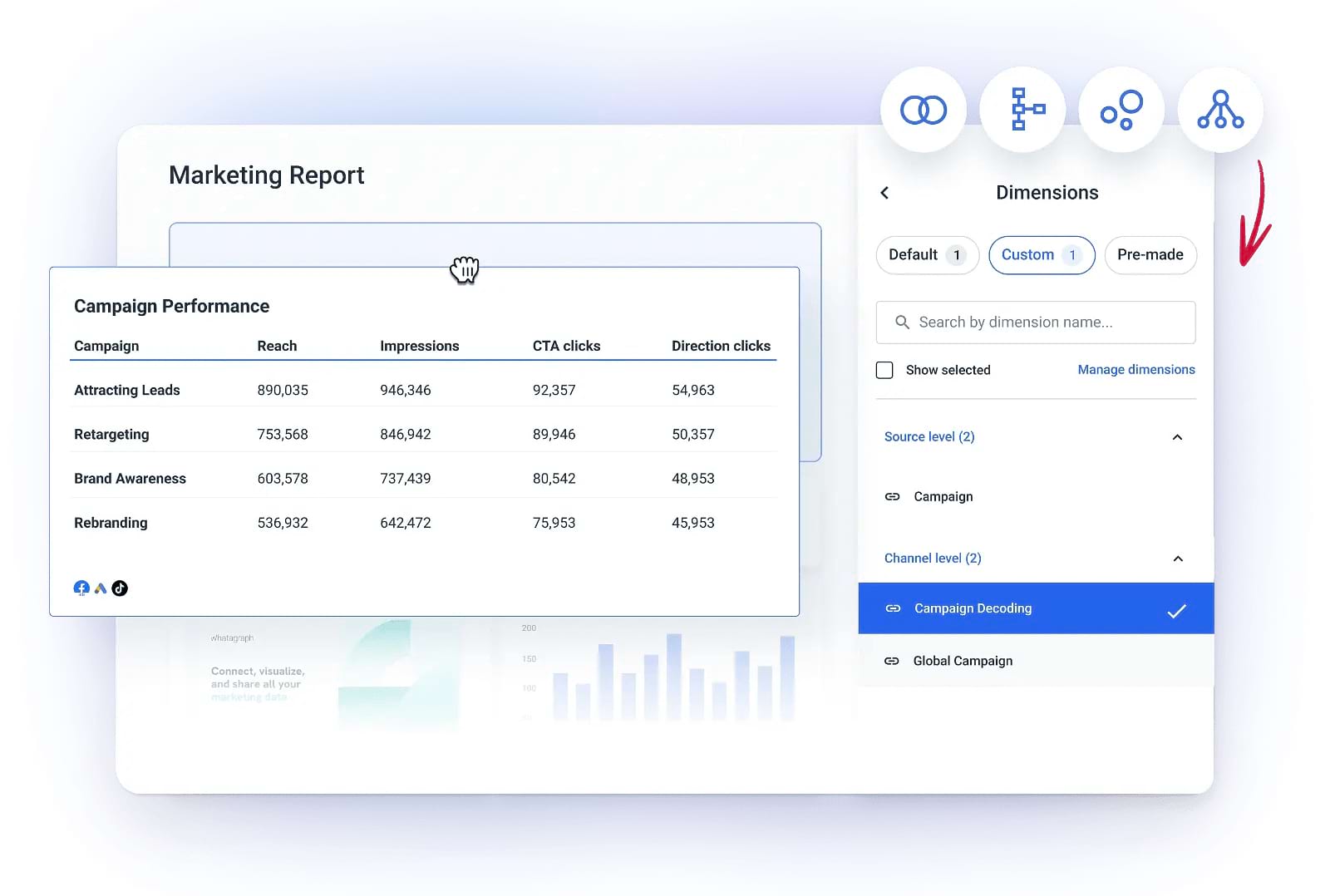Uncheck the Campaign Decoding selection checkmark
Viewport: 1330px width, 896px height.
pyautogui.click(x=1177, y=611)
